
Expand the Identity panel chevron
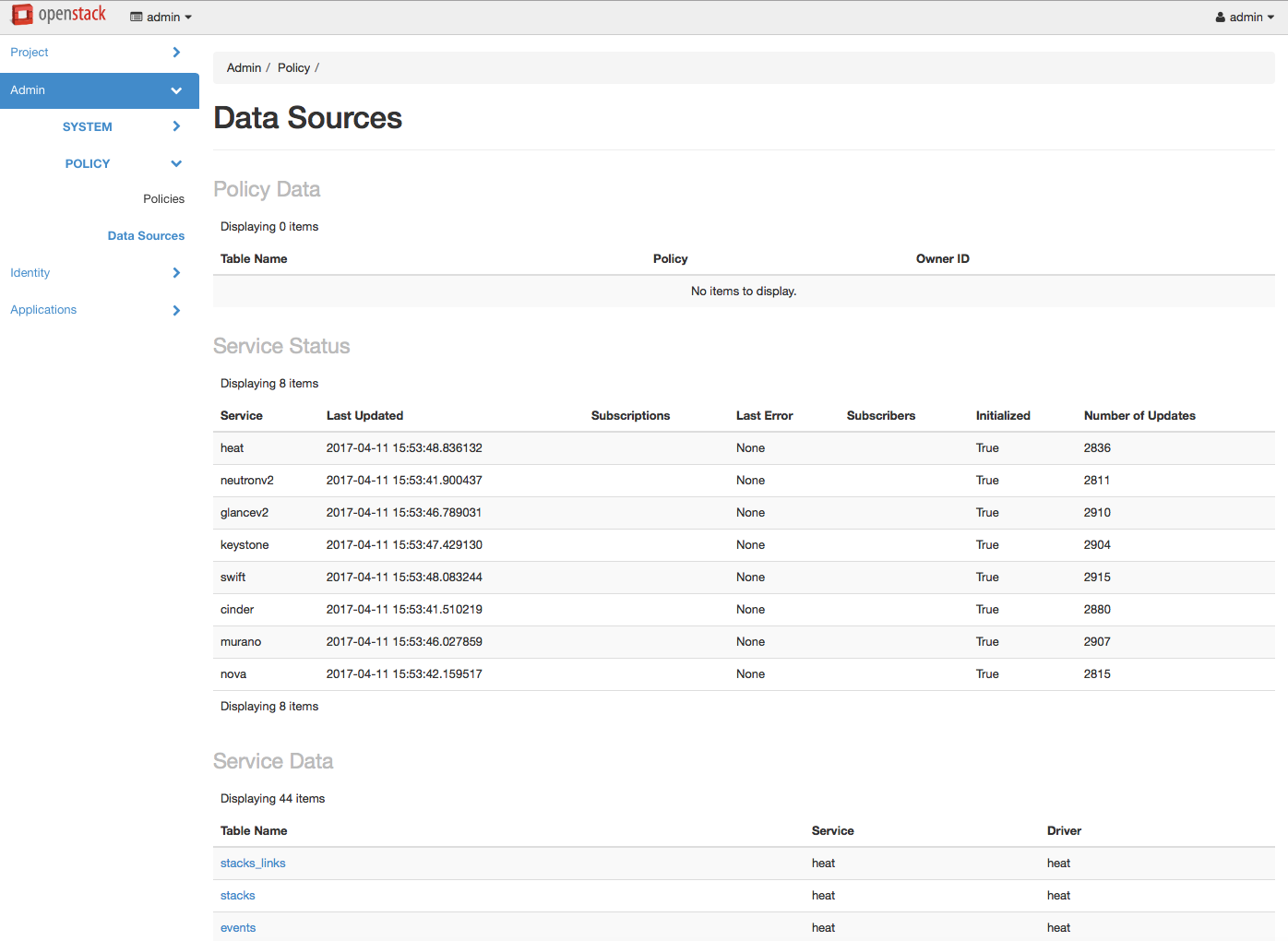pyautogui.click(x=176, y=273)
